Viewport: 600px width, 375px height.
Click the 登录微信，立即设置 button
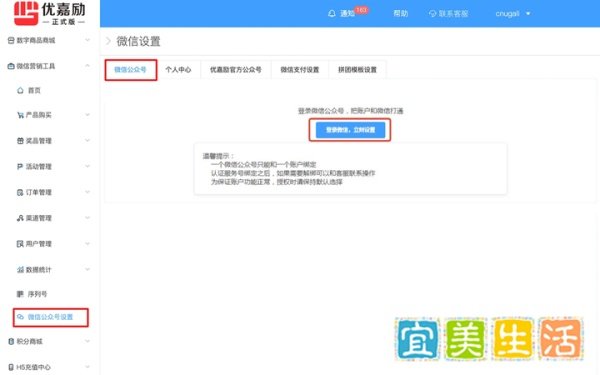coord(350,130)
